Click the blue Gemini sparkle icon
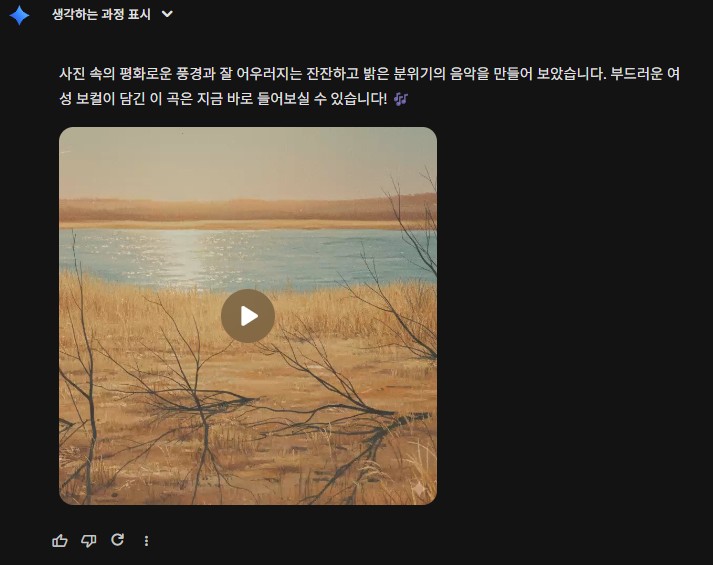Viewport: 713px width, 565px height. tap(19, 15)
